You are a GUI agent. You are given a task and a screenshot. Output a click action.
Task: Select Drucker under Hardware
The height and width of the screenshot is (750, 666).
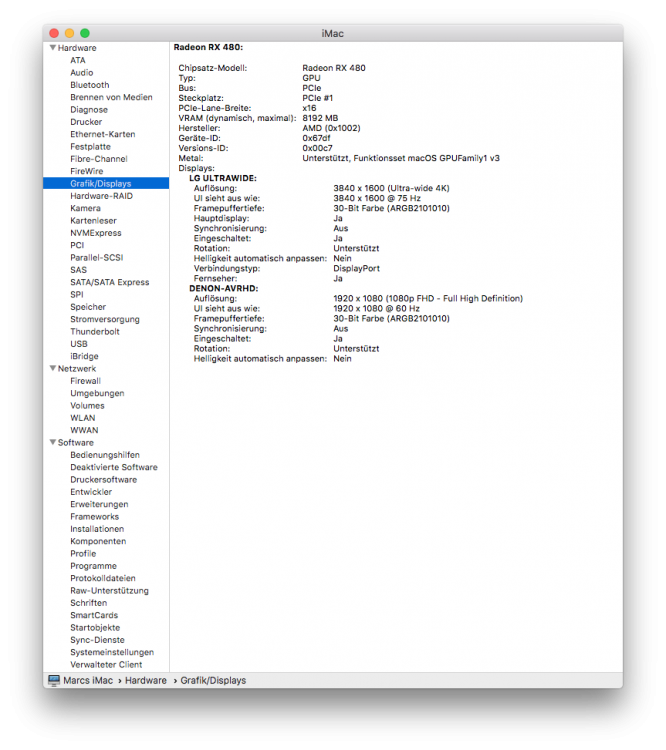coord(86,122)
